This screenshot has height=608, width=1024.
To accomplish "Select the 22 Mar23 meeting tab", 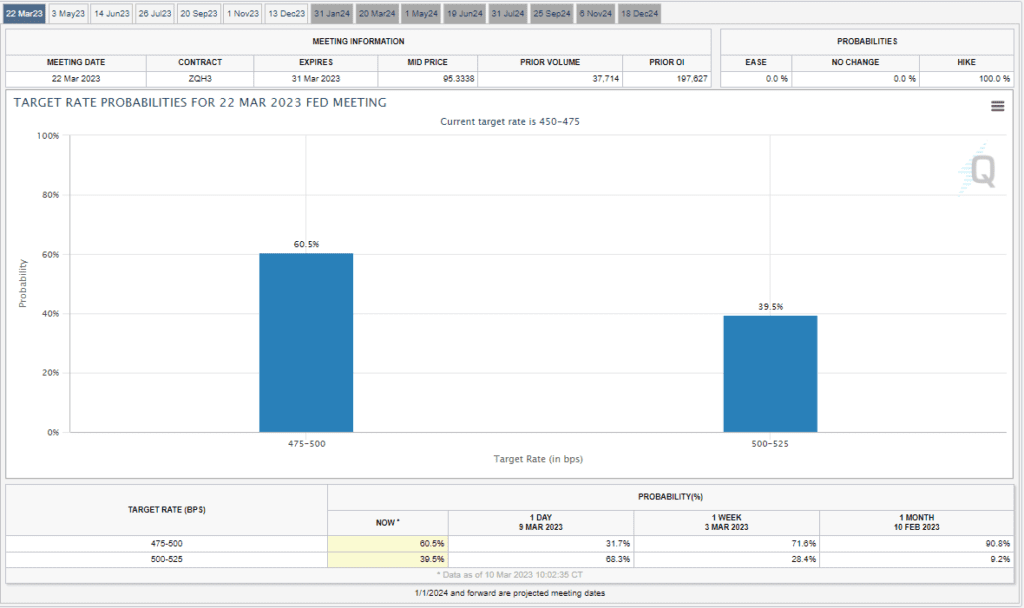I will click(x=23, y=13).
